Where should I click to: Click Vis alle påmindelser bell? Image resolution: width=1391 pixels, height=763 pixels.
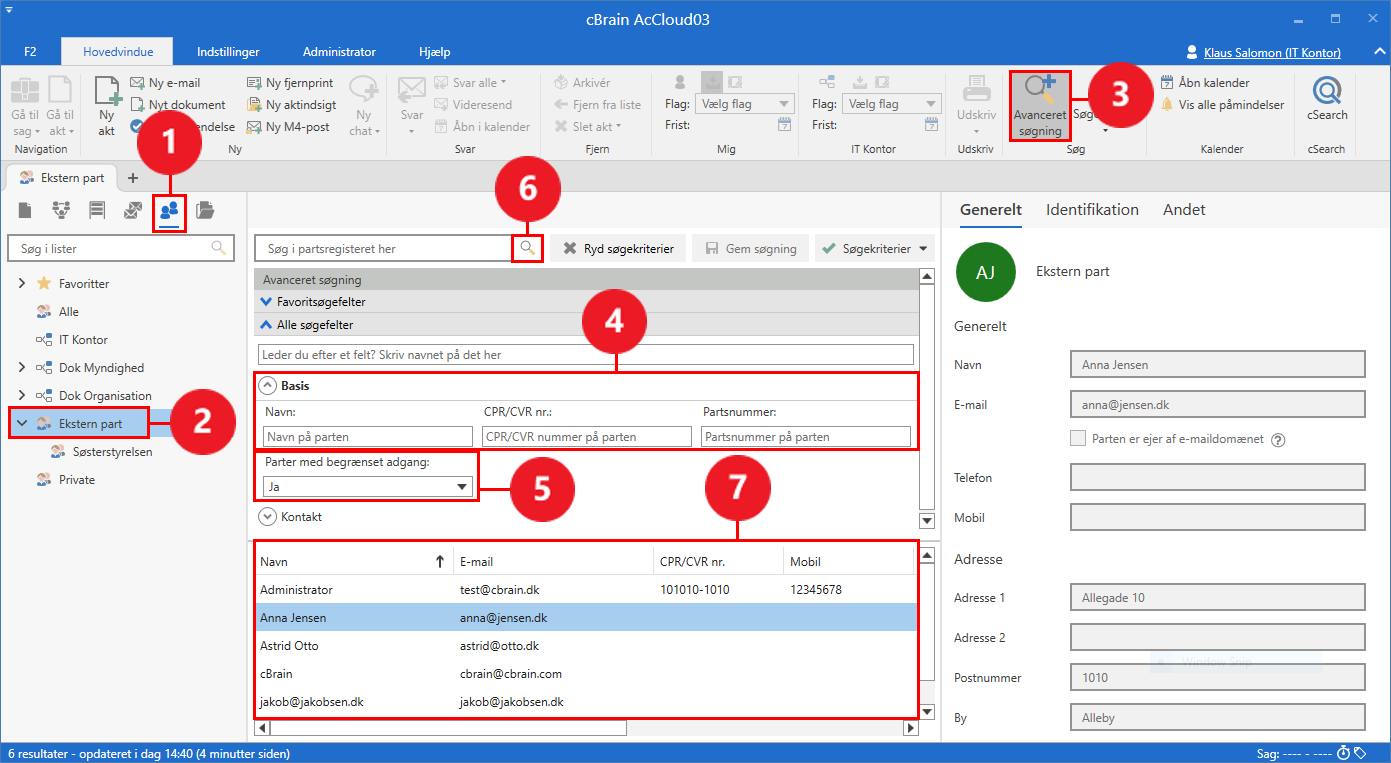coord(1167,105)
